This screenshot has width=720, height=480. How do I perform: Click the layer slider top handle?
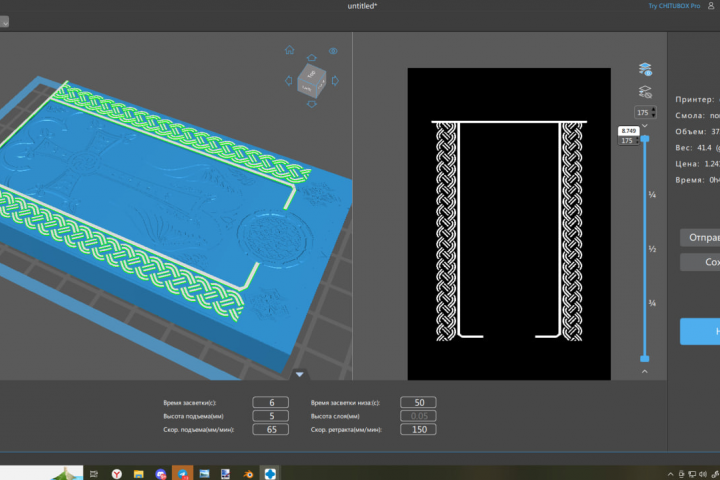tap(645, 139)
